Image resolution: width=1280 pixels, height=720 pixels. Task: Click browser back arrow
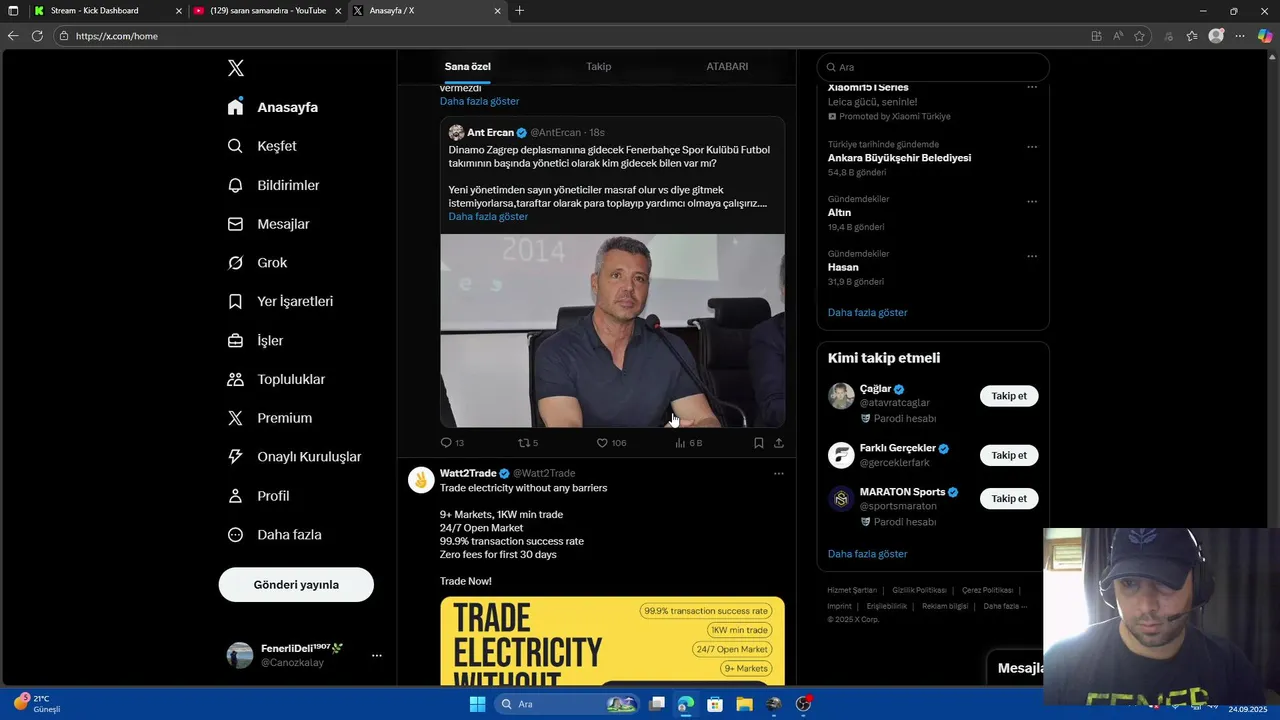click(x=13, y=36)
